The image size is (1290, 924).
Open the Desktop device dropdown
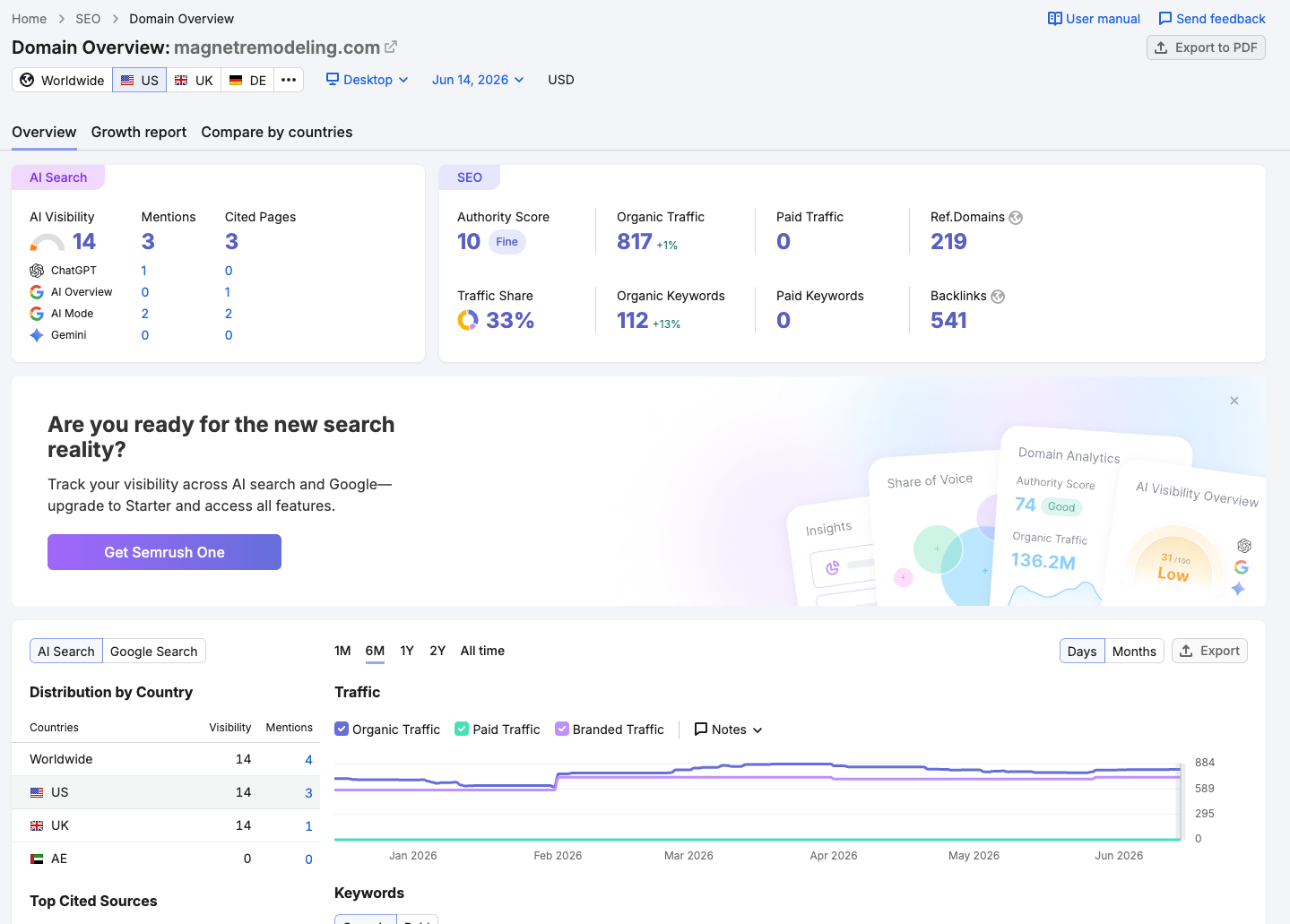pos(368,80)
